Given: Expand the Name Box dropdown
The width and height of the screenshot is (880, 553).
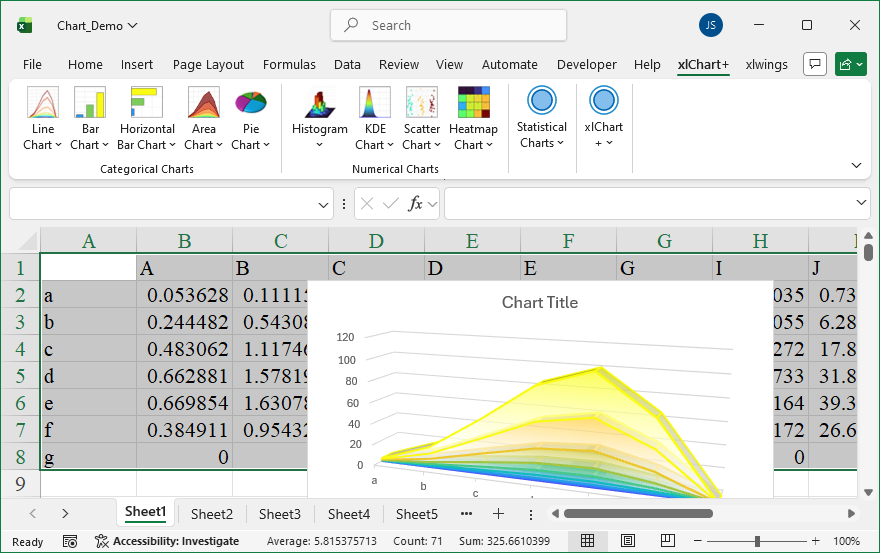Looking at the screenshot, I should coord(324,204).
